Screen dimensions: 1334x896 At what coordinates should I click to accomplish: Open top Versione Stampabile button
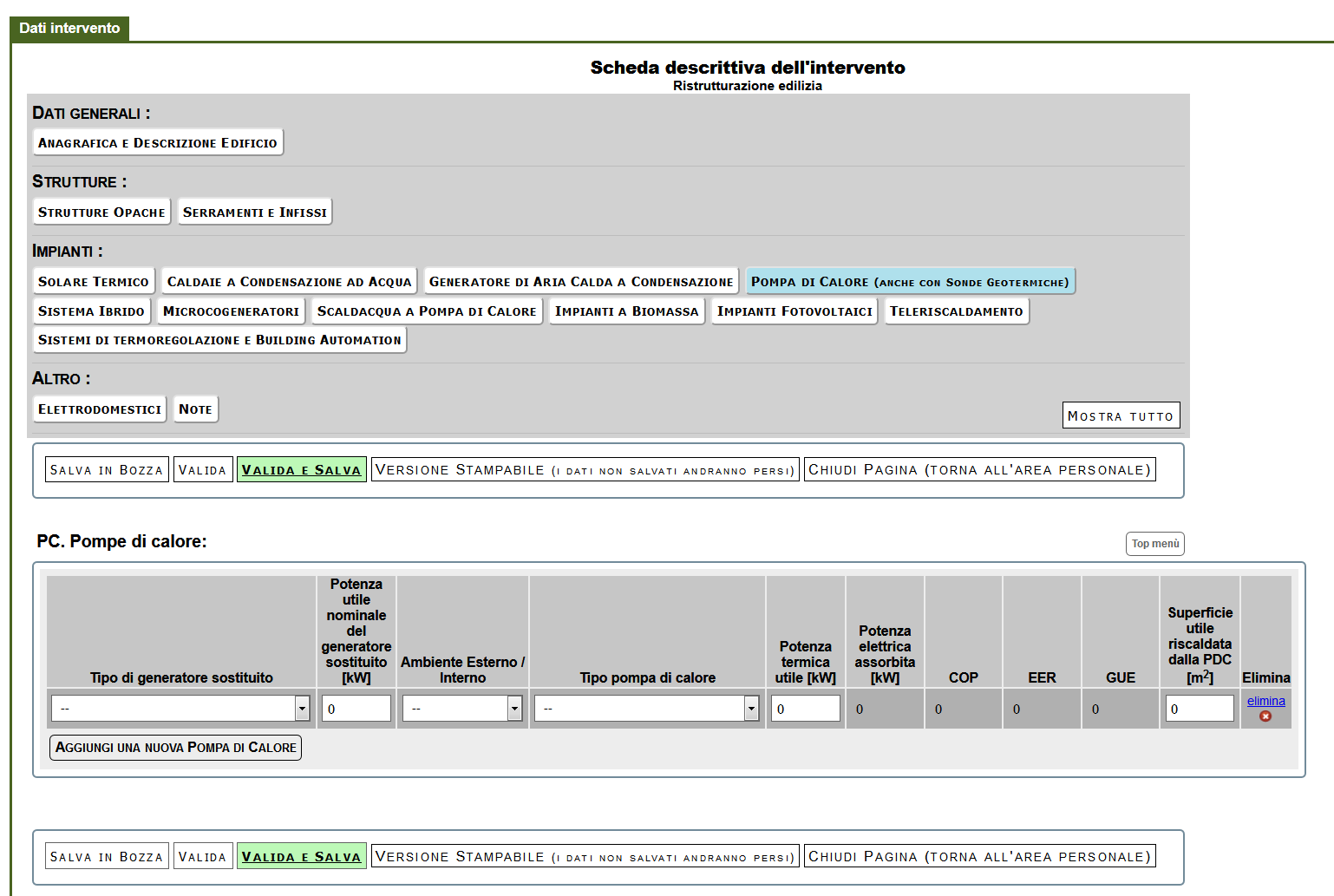point(585,470)
